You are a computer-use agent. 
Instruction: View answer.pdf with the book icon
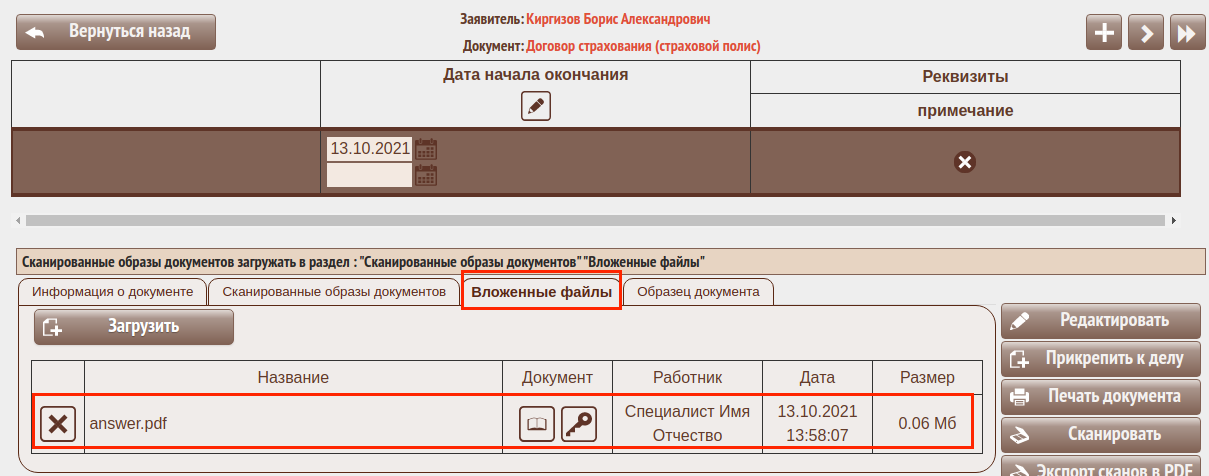(x=537, y=424)
